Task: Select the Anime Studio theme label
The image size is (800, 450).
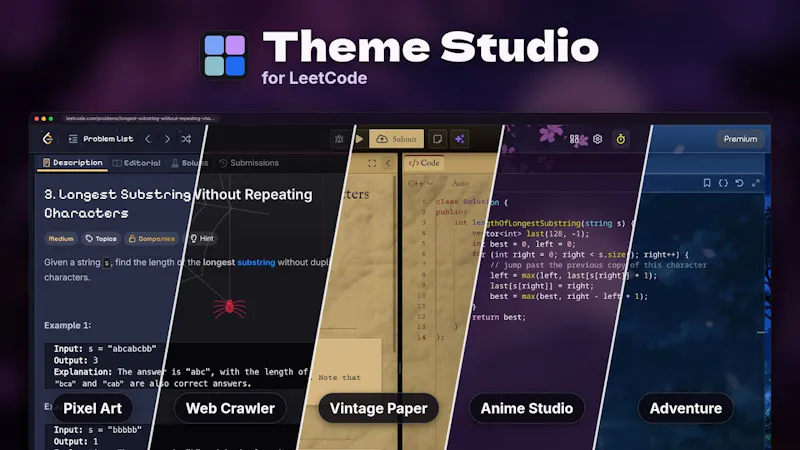Action: coord(527,408)
